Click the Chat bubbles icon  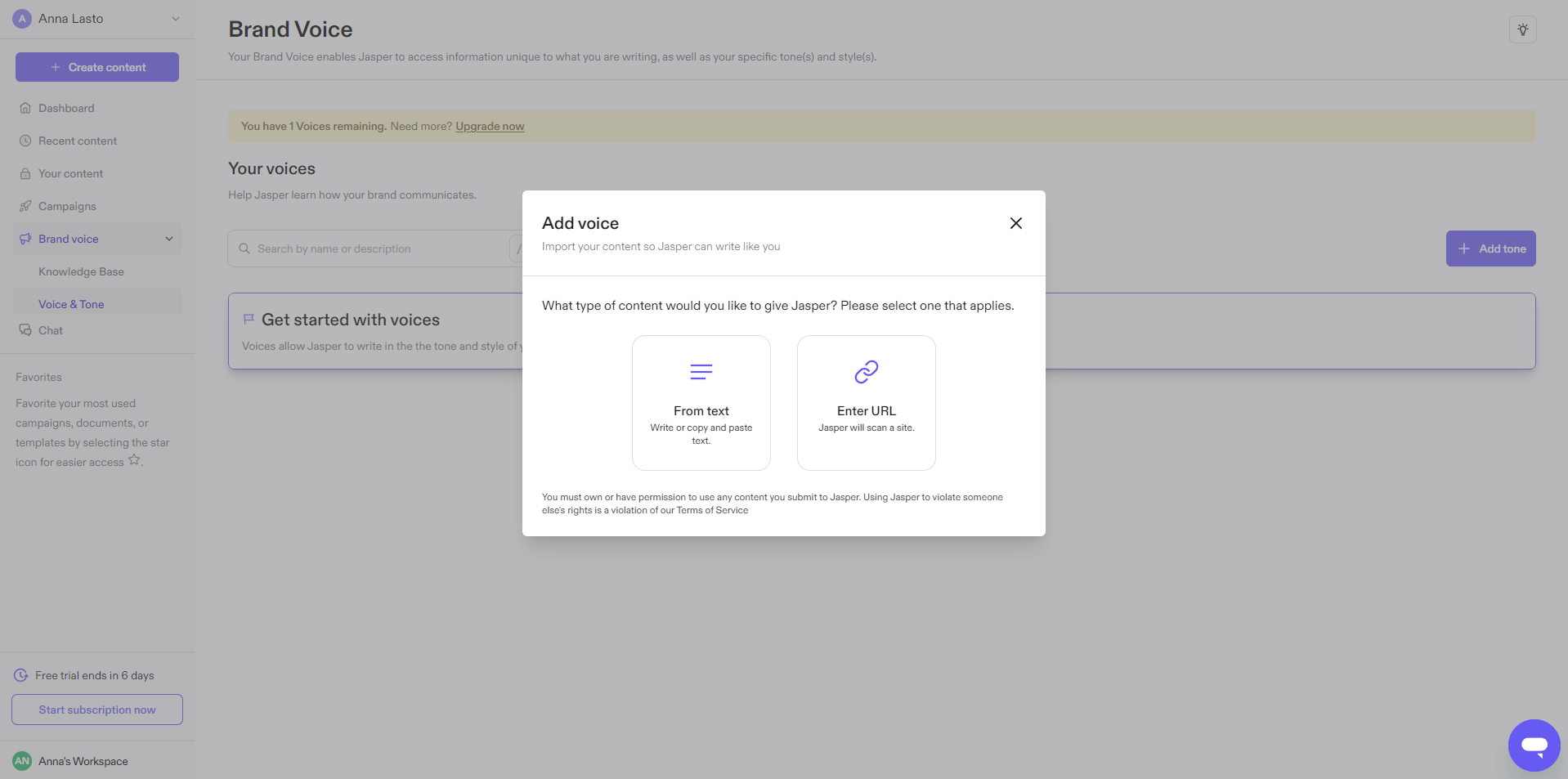point(25,330)
